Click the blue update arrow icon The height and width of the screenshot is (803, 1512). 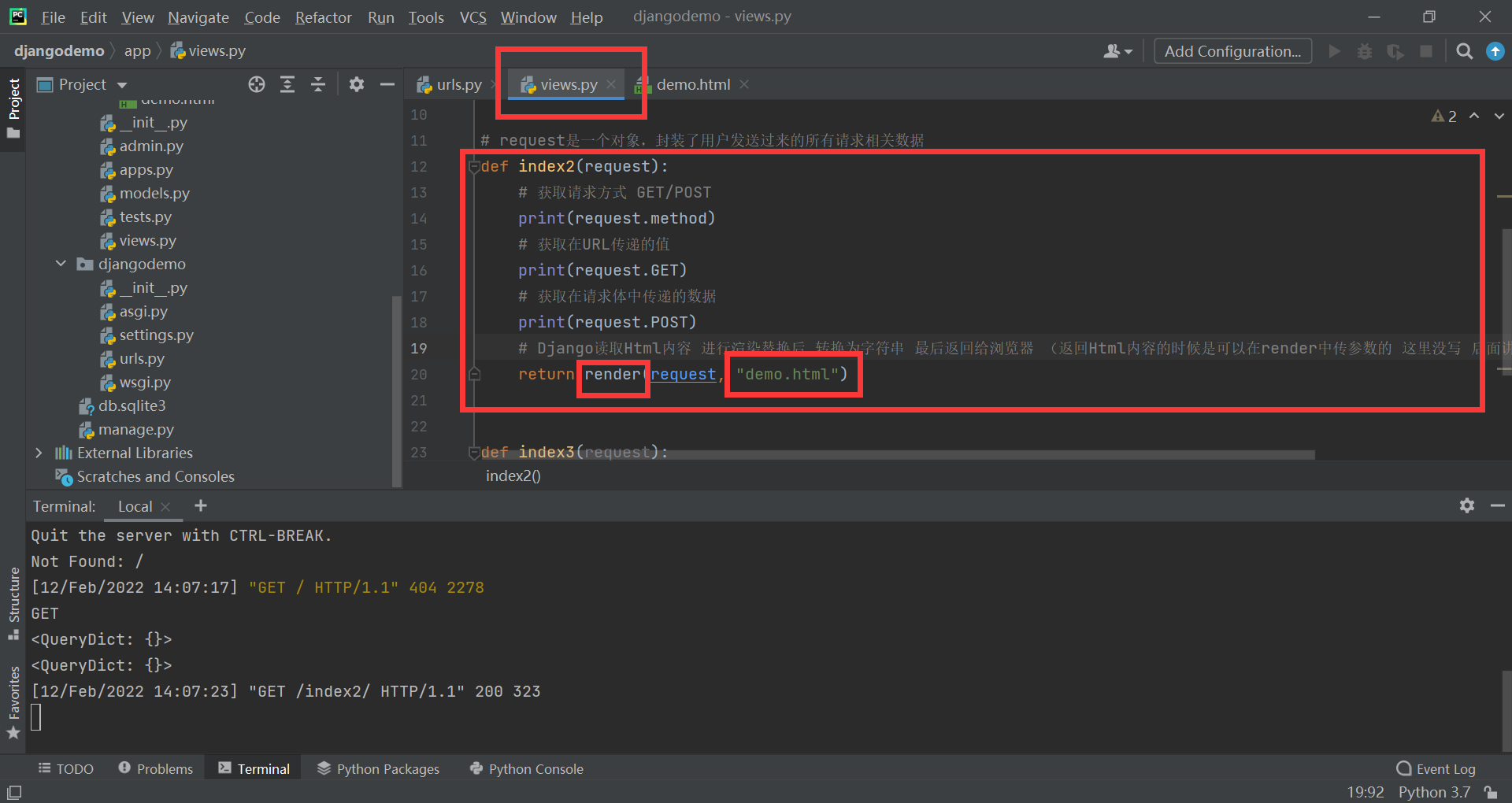tap(1495, 51)
